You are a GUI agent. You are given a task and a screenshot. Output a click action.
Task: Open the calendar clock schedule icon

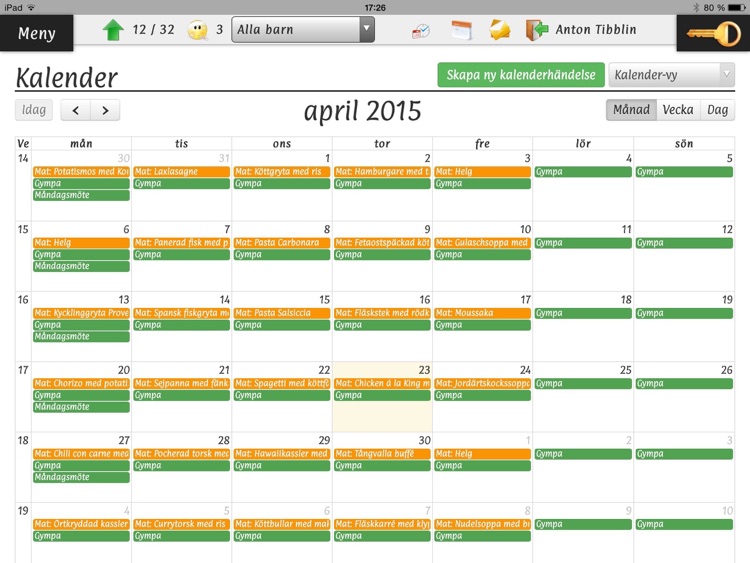[421, 31]
